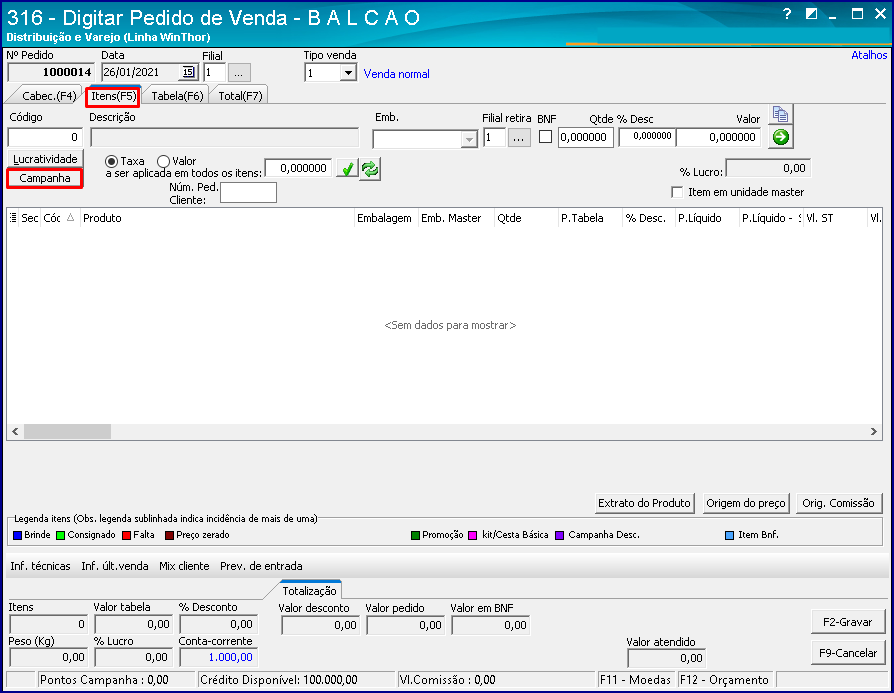894x693 pixels.
Task: Click the P.Líquido column header
Action: [706, 218]
